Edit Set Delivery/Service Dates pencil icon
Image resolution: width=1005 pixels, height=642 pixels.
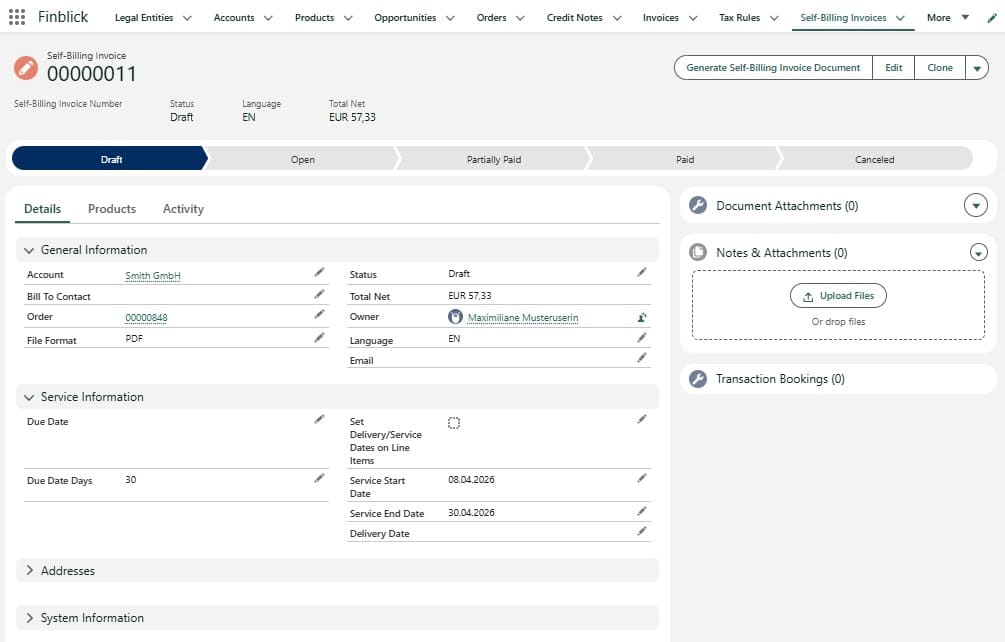click(642, 420)
